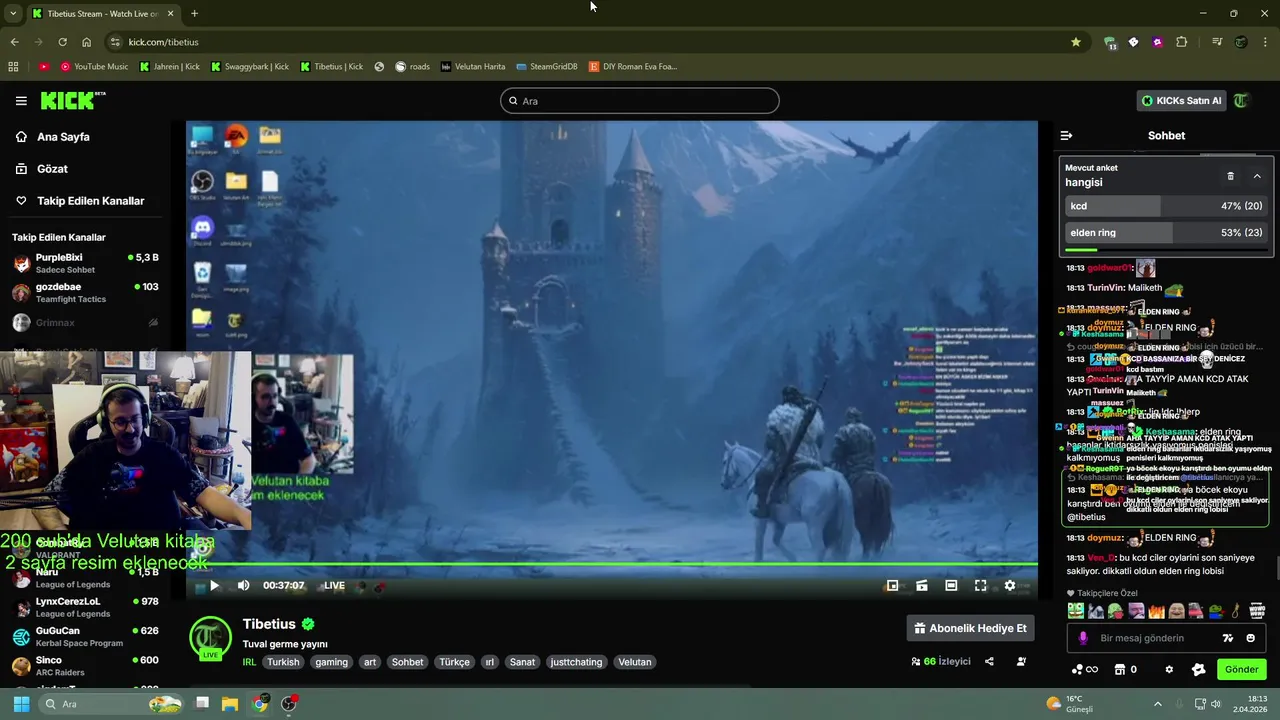Vote for kcd in the poll
1280x720 pixels.
[1166, 206]
